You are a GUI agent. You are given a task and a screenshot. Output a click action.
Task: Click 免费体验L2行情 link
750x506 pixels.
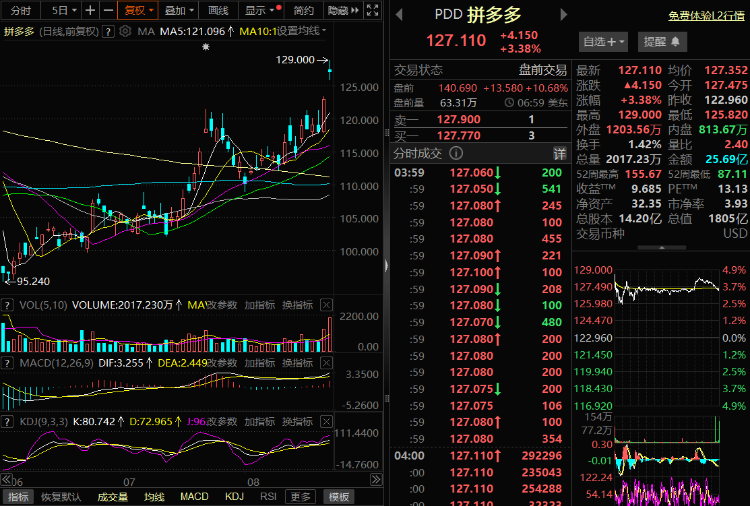[706, 16]
